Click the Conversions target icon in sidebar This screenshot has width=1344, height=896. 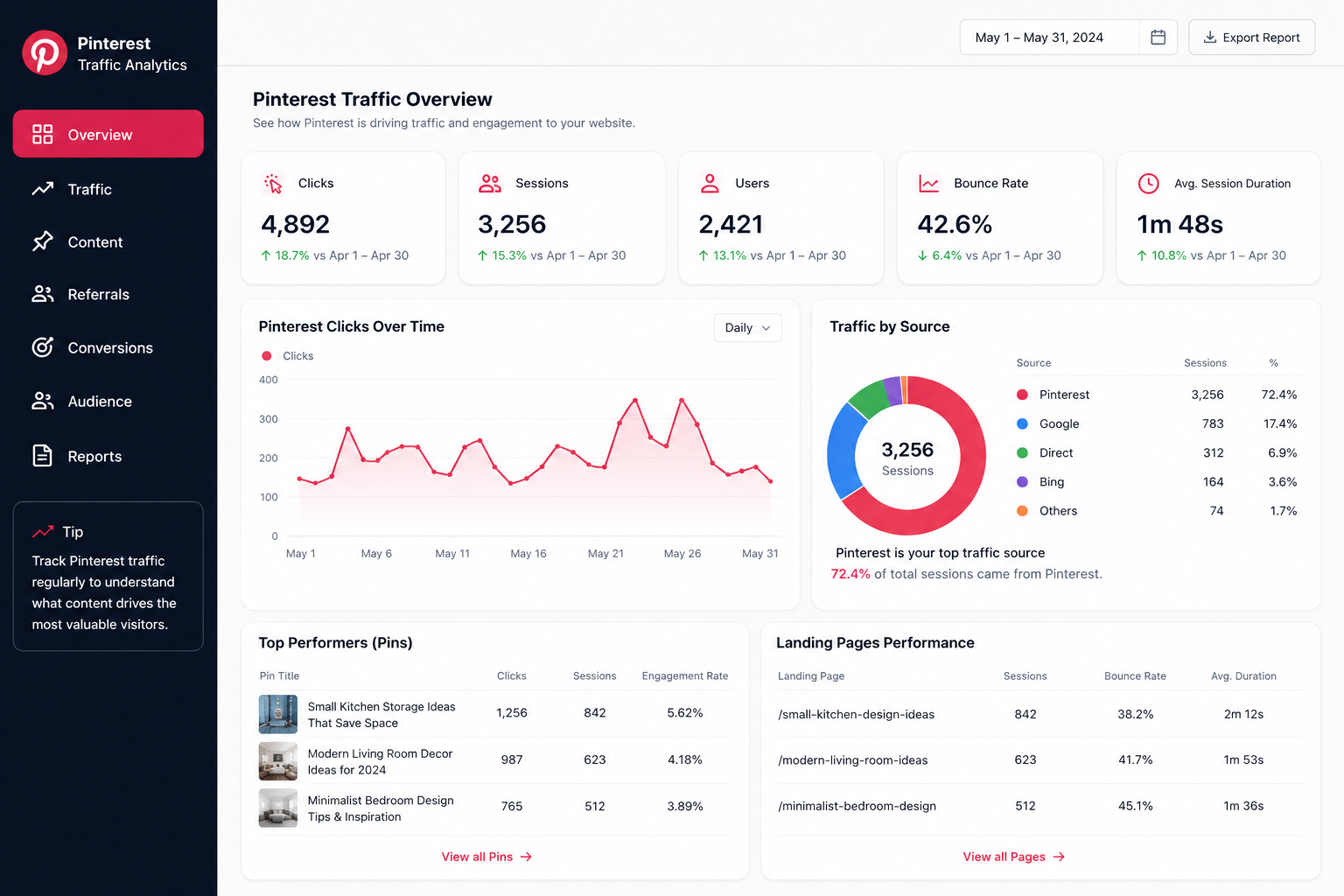(x=43, y=347)
